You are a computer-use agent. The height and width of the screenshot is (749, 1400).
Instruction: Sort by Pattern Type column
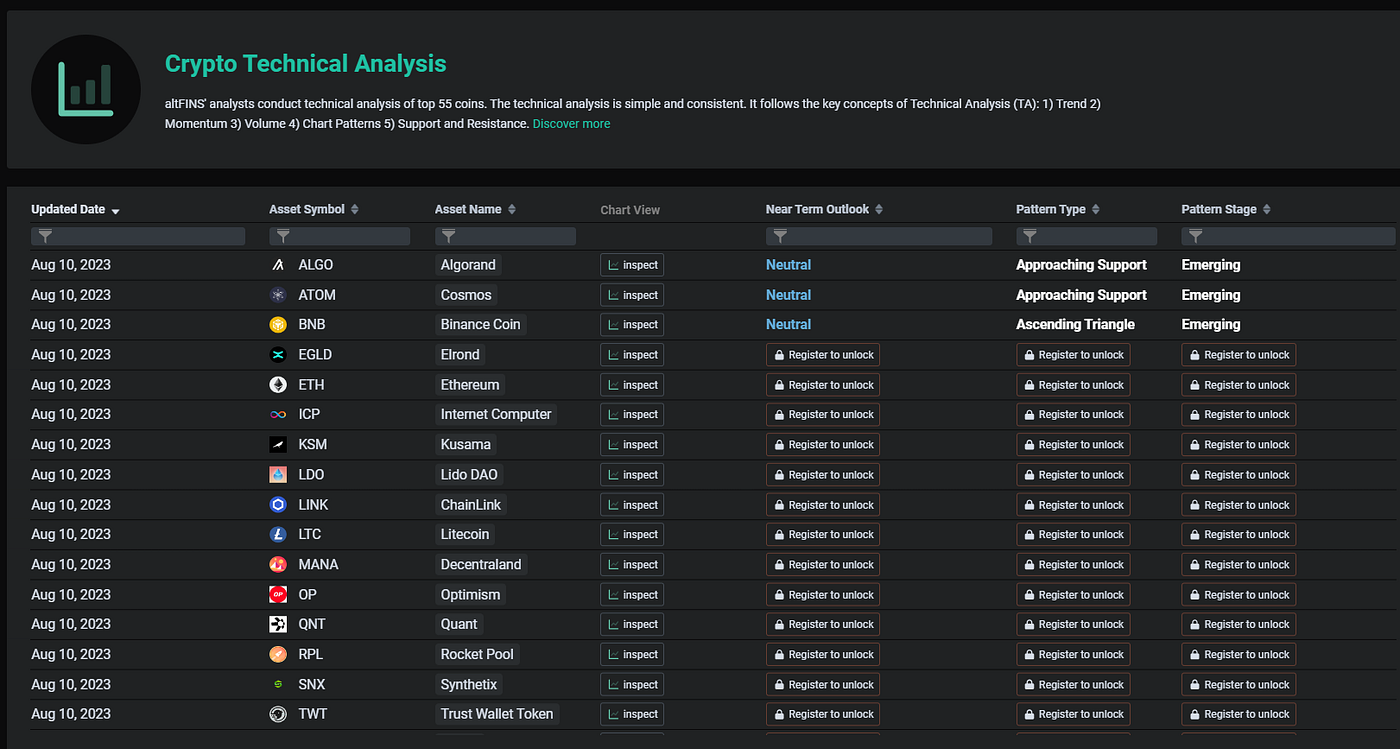(1057, 210)
